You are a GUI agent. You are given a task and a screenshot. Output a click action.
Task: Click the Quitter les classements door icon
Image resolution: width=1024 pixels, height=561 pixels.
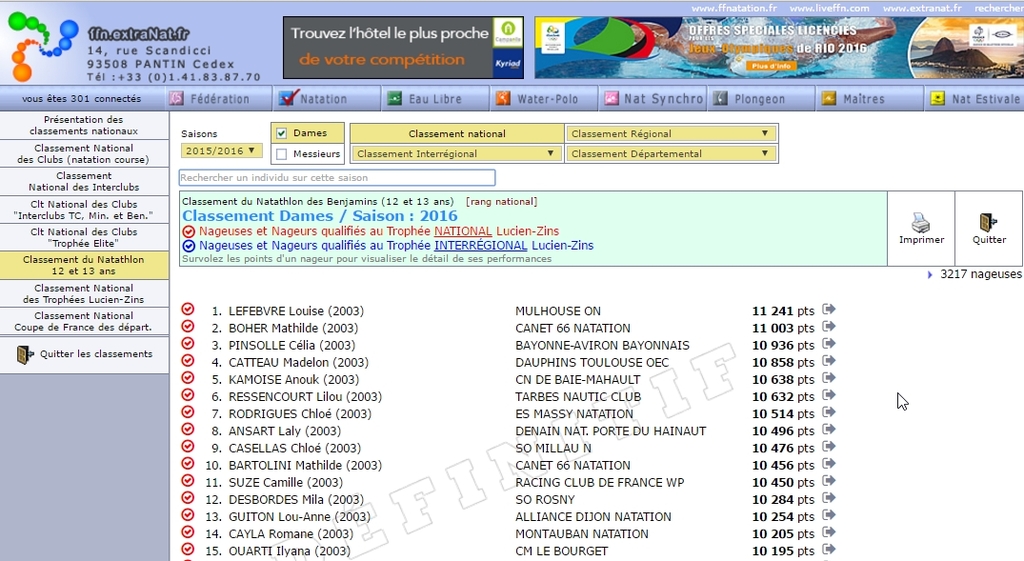pos(24,354)
